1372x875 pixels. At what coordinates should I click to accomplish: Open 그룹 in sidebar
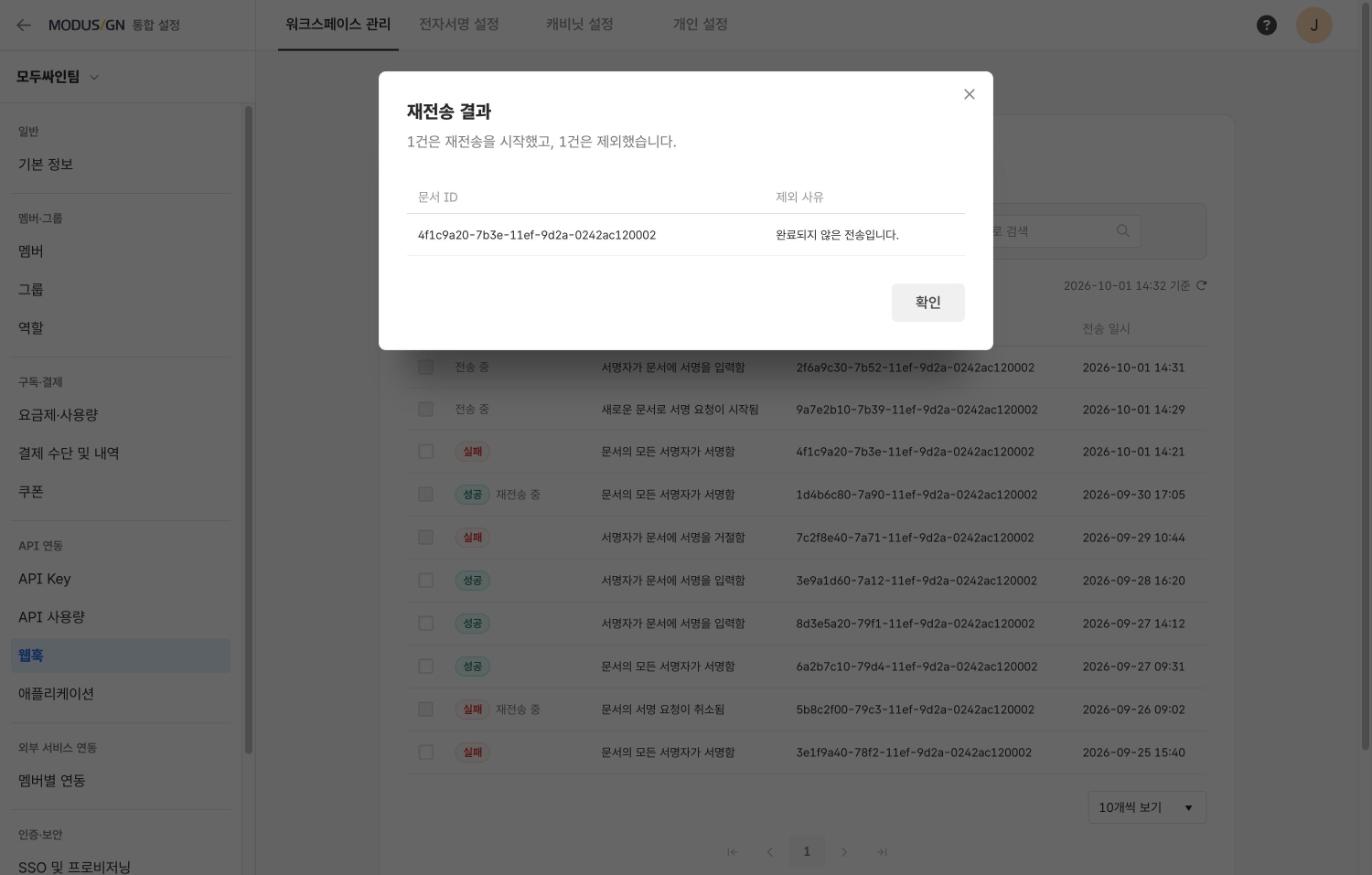coord(121,289)
